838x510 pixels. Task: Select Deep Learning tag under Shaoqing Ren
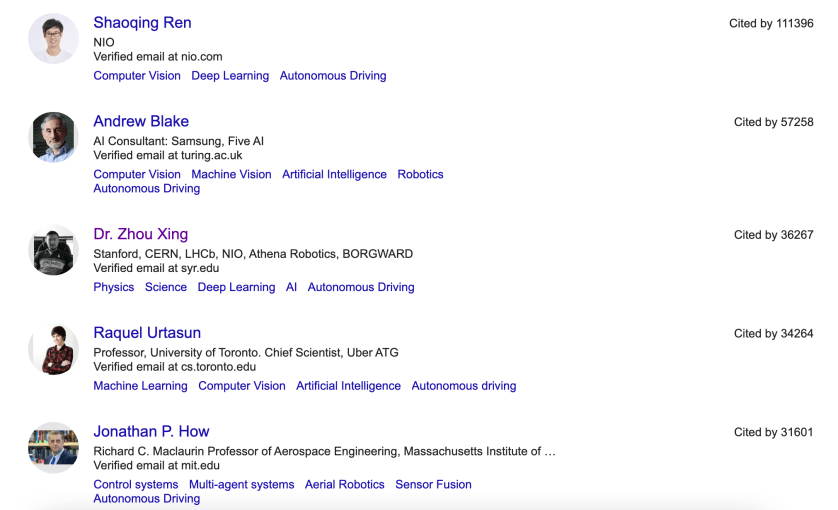pyautogui.click(x=230, y=76)
